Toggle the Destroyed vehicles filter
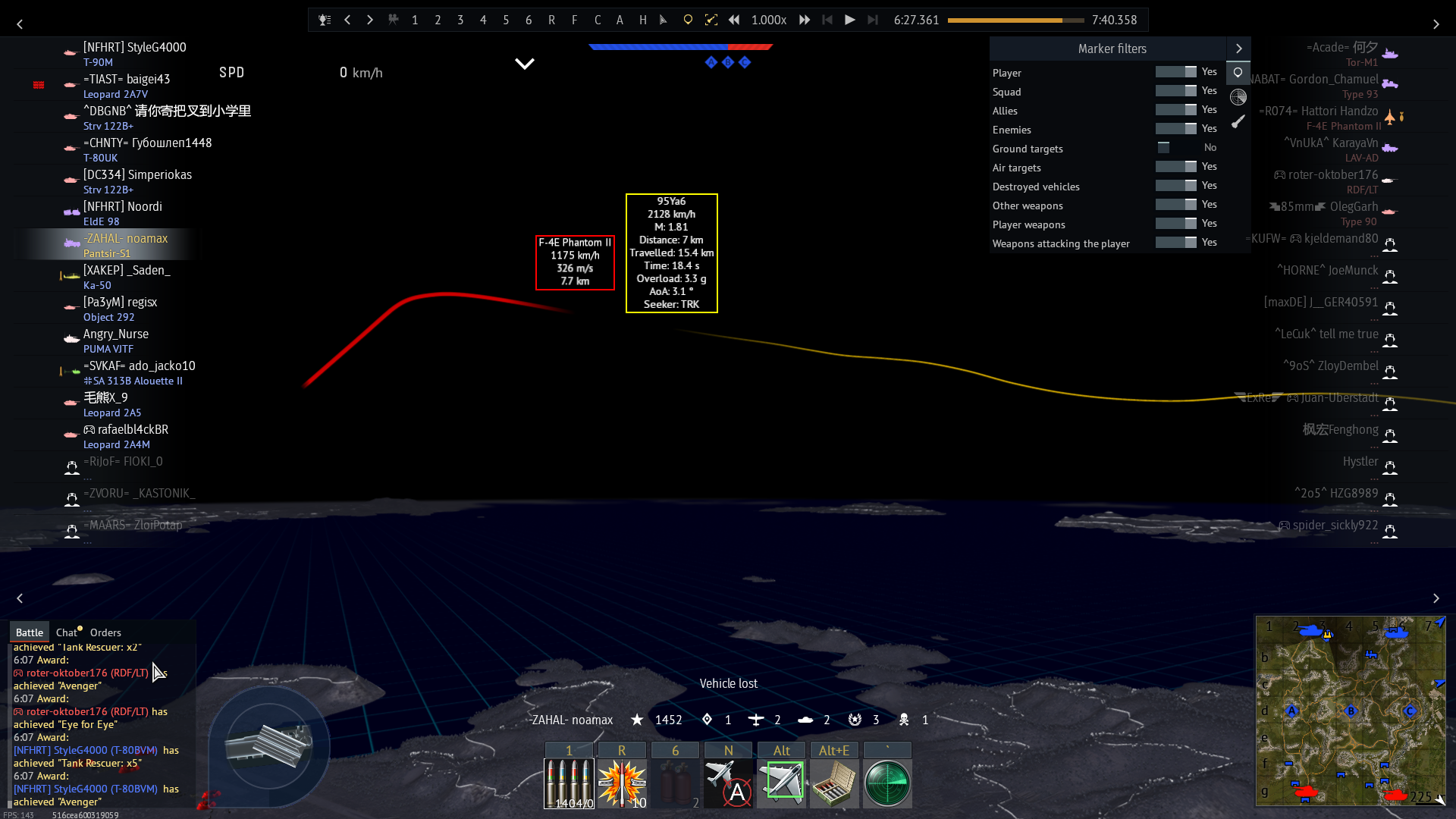This screenshot has height=819, width=1456. 1175,186
